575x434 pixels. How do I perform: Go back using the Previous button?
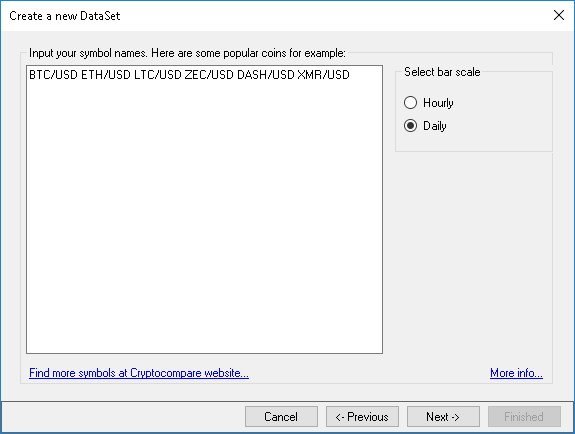pos(362,416)
